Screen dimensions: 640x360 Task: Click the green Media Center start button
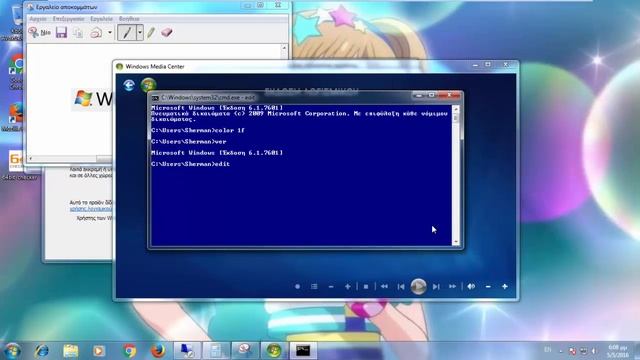149,85
